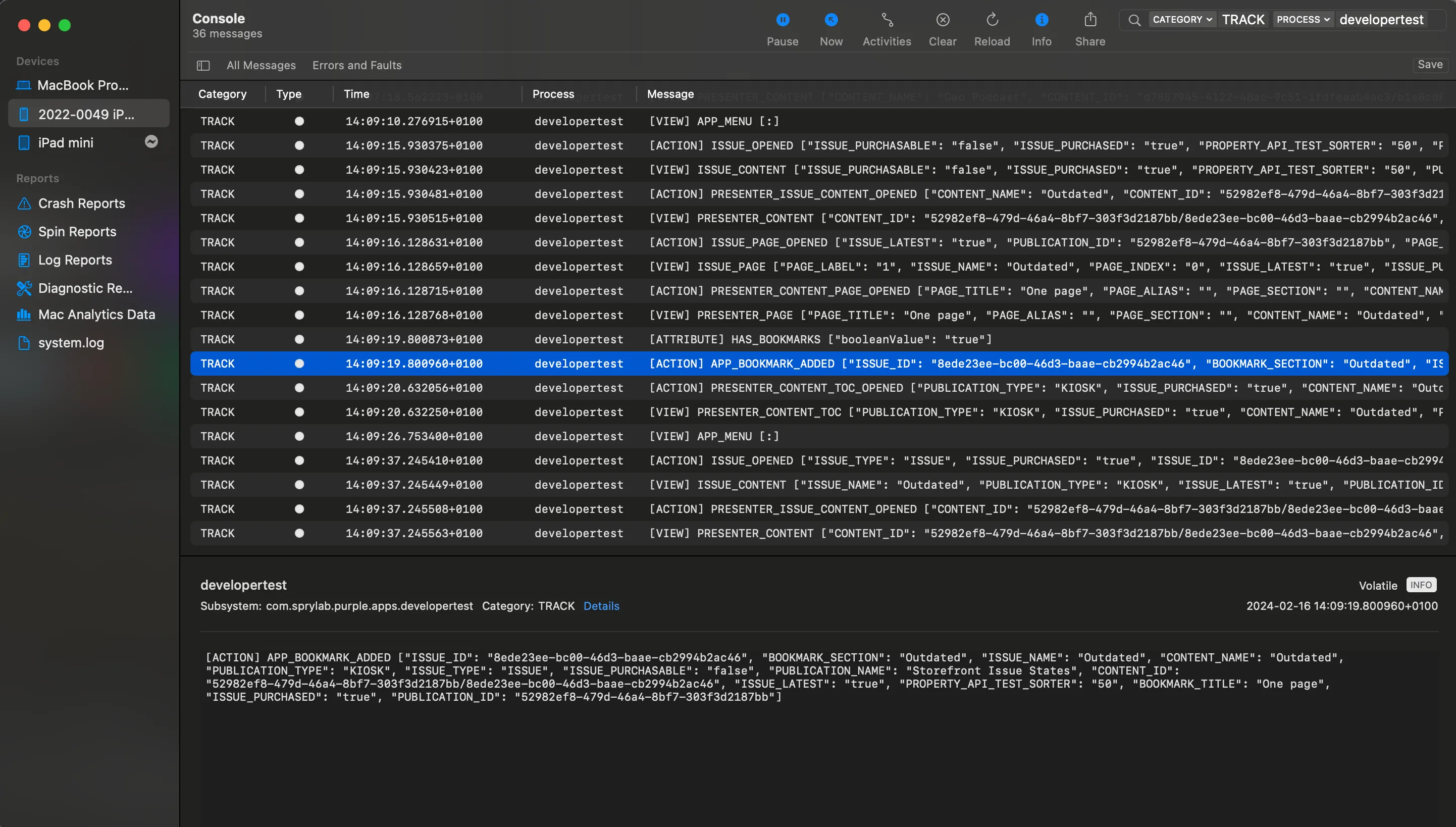Select the 14:09:10.276915 APP_MENU row
This screenshot has height=827, width=1456.
pos(819,121)
